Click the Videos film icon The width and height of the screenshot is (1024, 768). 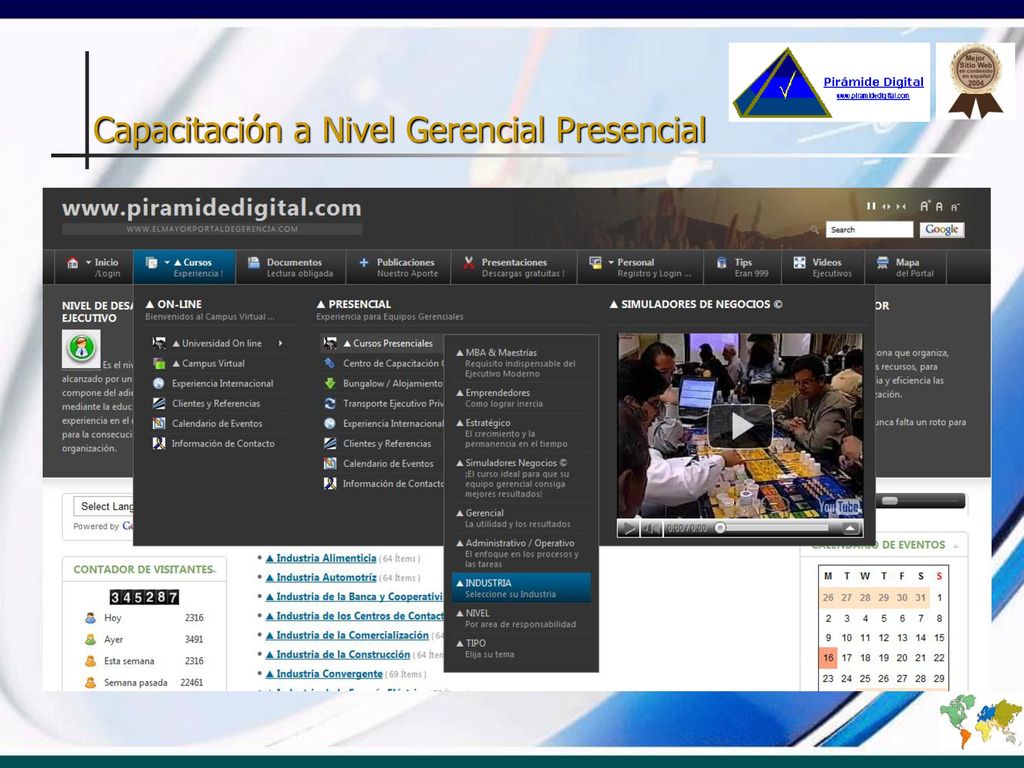[x=799, y=263]
